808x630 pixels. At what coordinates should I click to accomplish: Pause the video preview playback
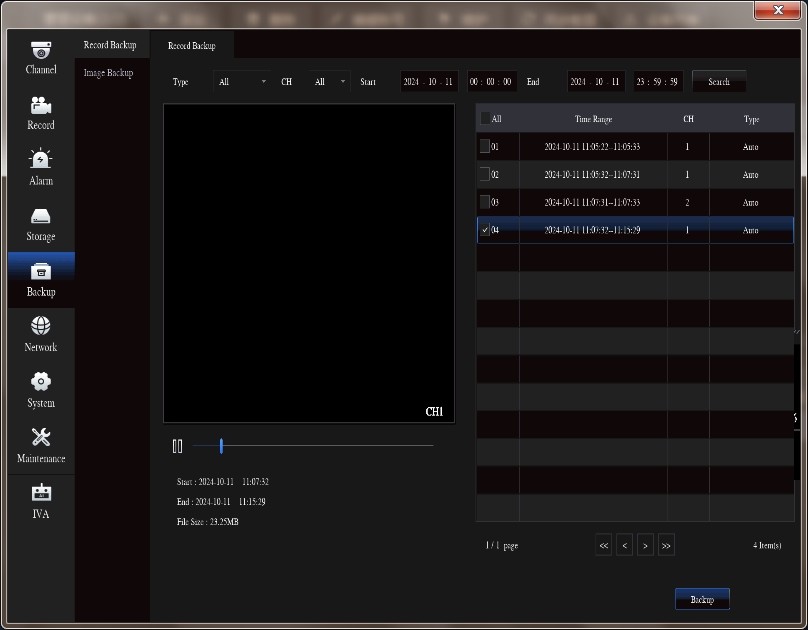tap(177, 446)
